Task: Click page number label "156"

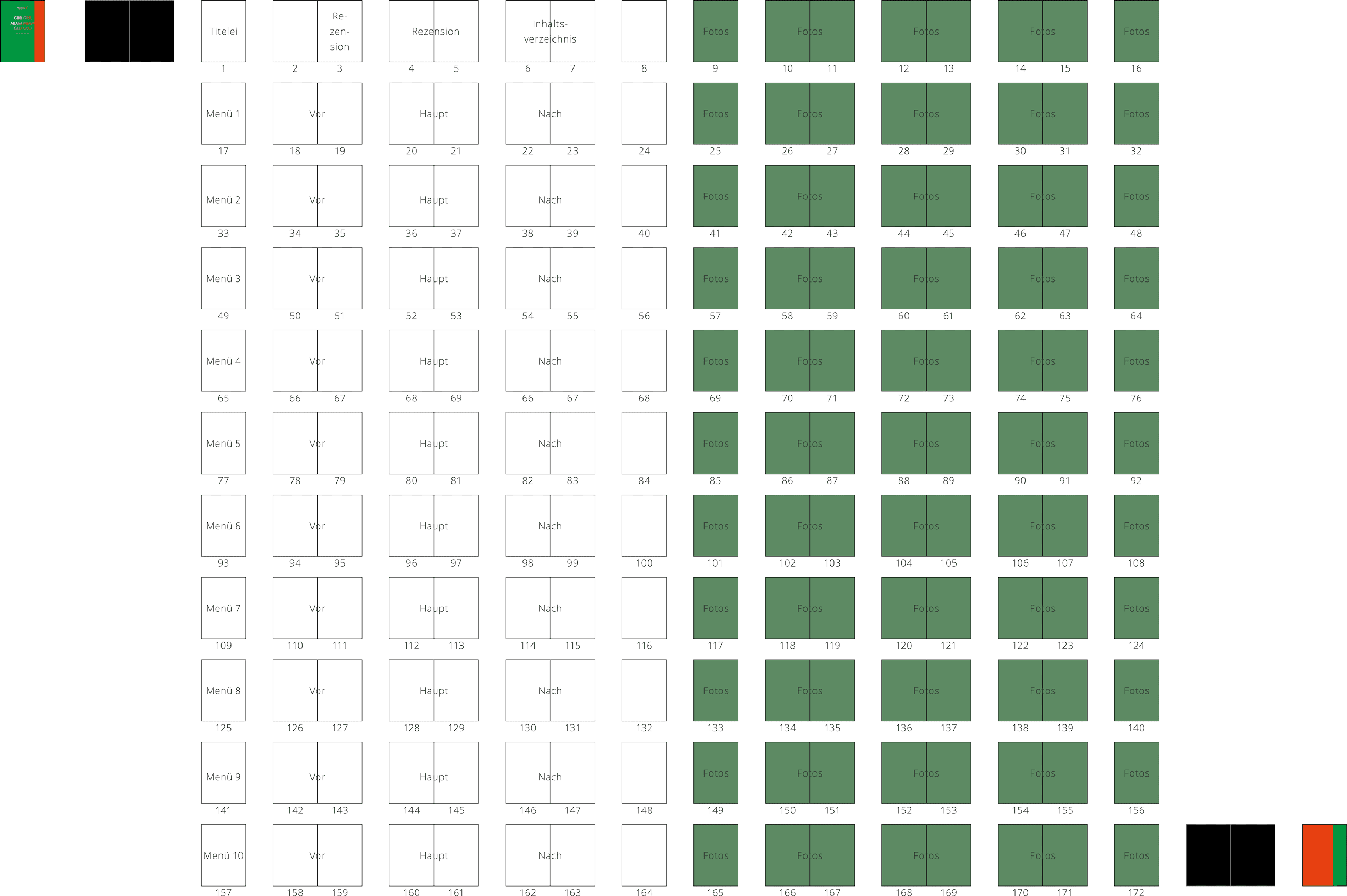Action: pyautogui.click(x=1136, y=810)
